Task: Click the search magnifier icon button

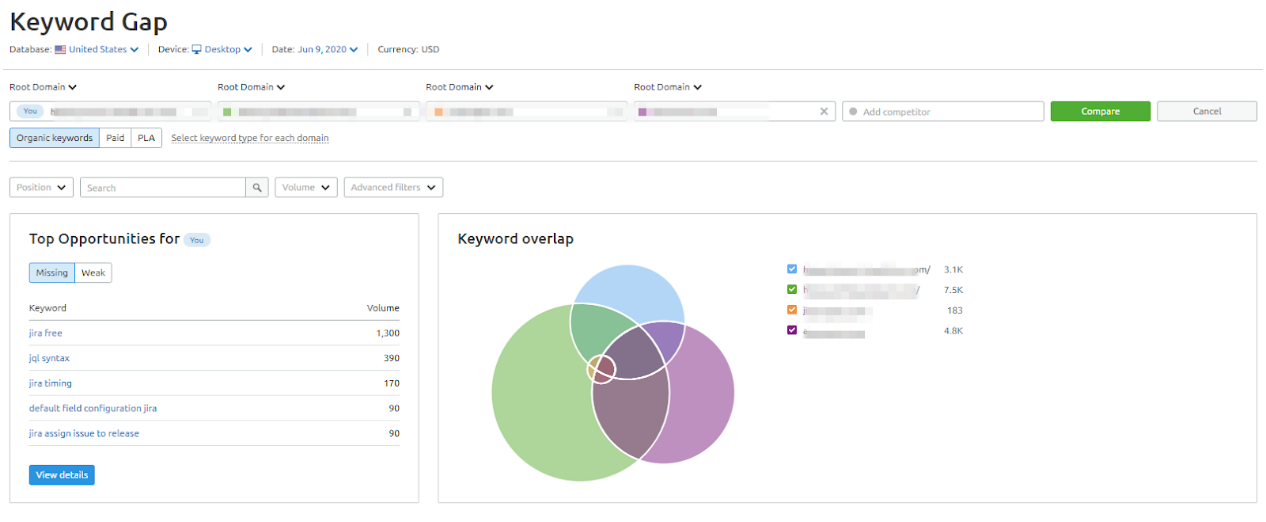Action: 258,187
